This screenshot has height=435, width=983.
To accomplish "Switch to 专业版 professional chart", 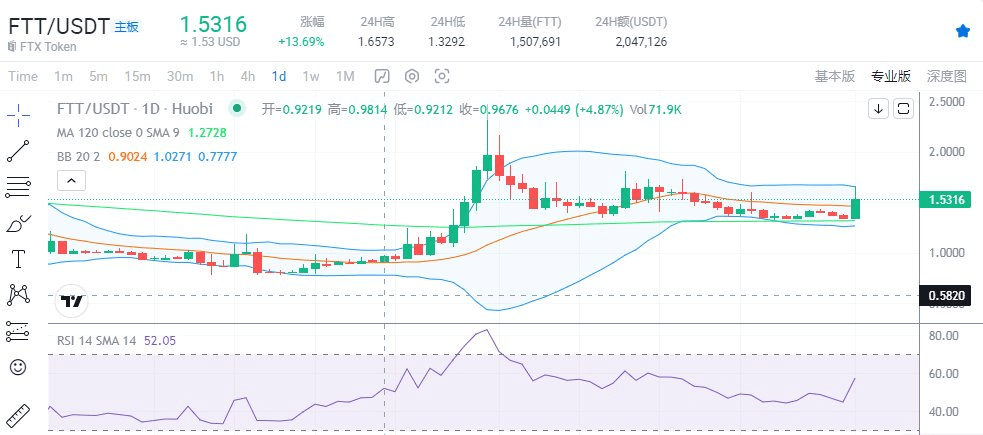I will (890, 76).
